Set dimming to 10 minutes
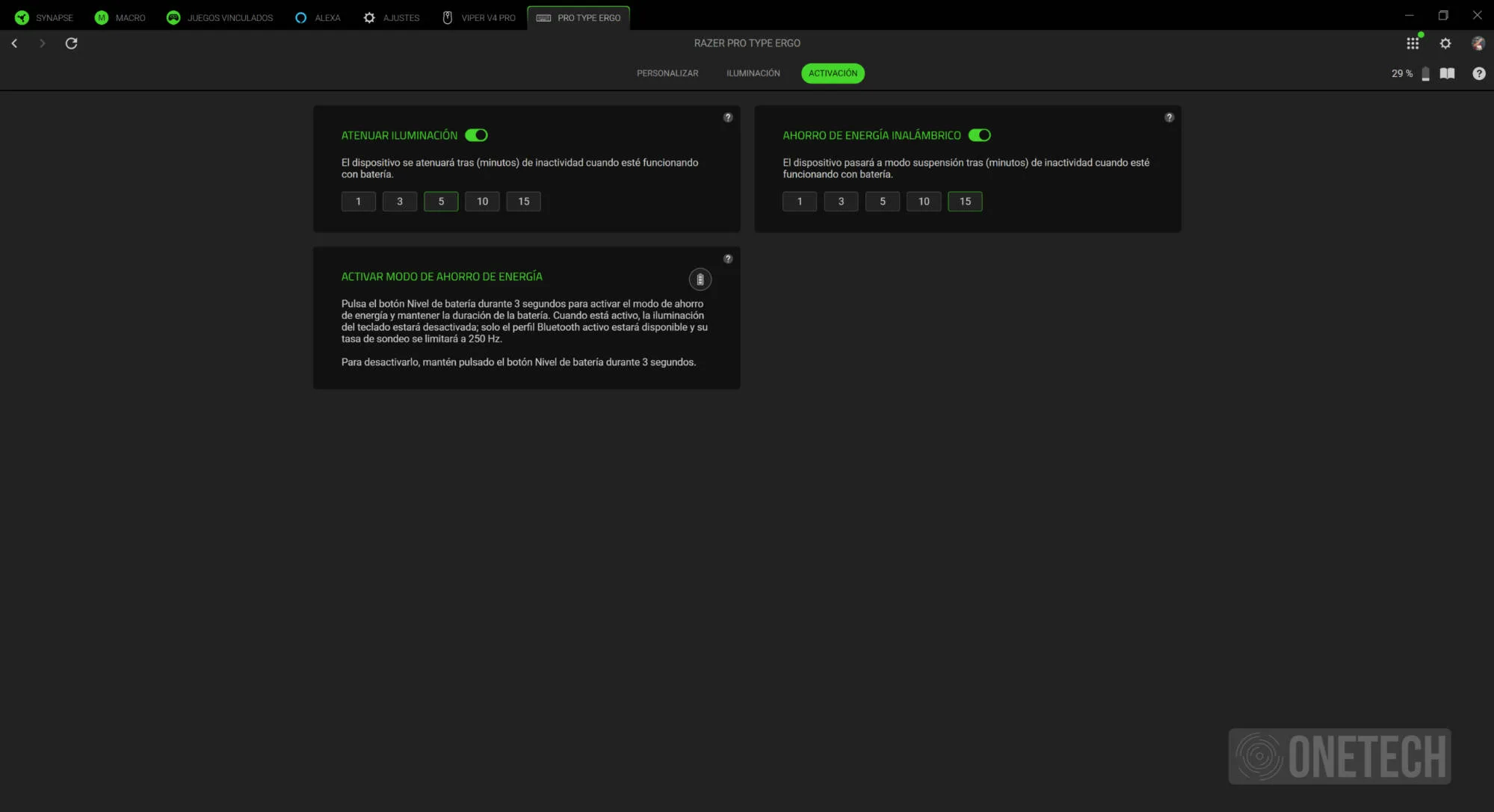 coord(482,202)
